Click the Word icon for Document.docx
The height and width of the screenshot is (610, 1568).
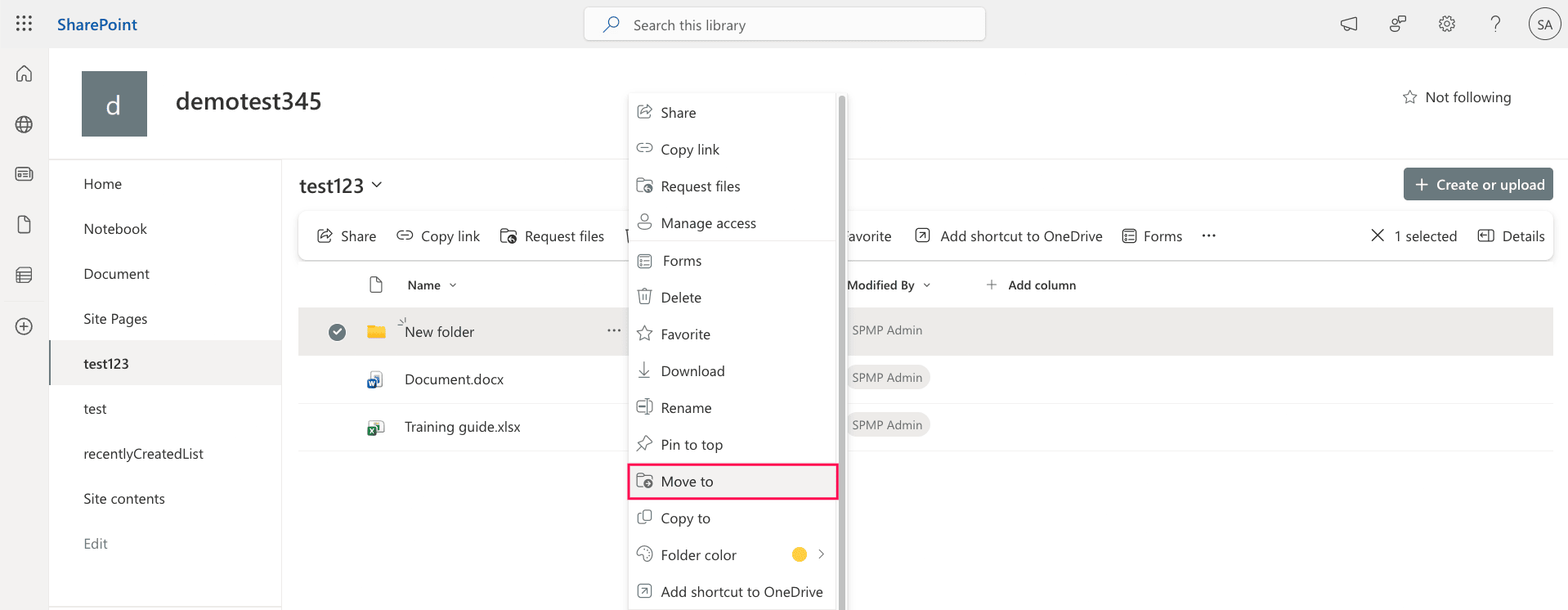pyautogui.click(x=375, y=379)
